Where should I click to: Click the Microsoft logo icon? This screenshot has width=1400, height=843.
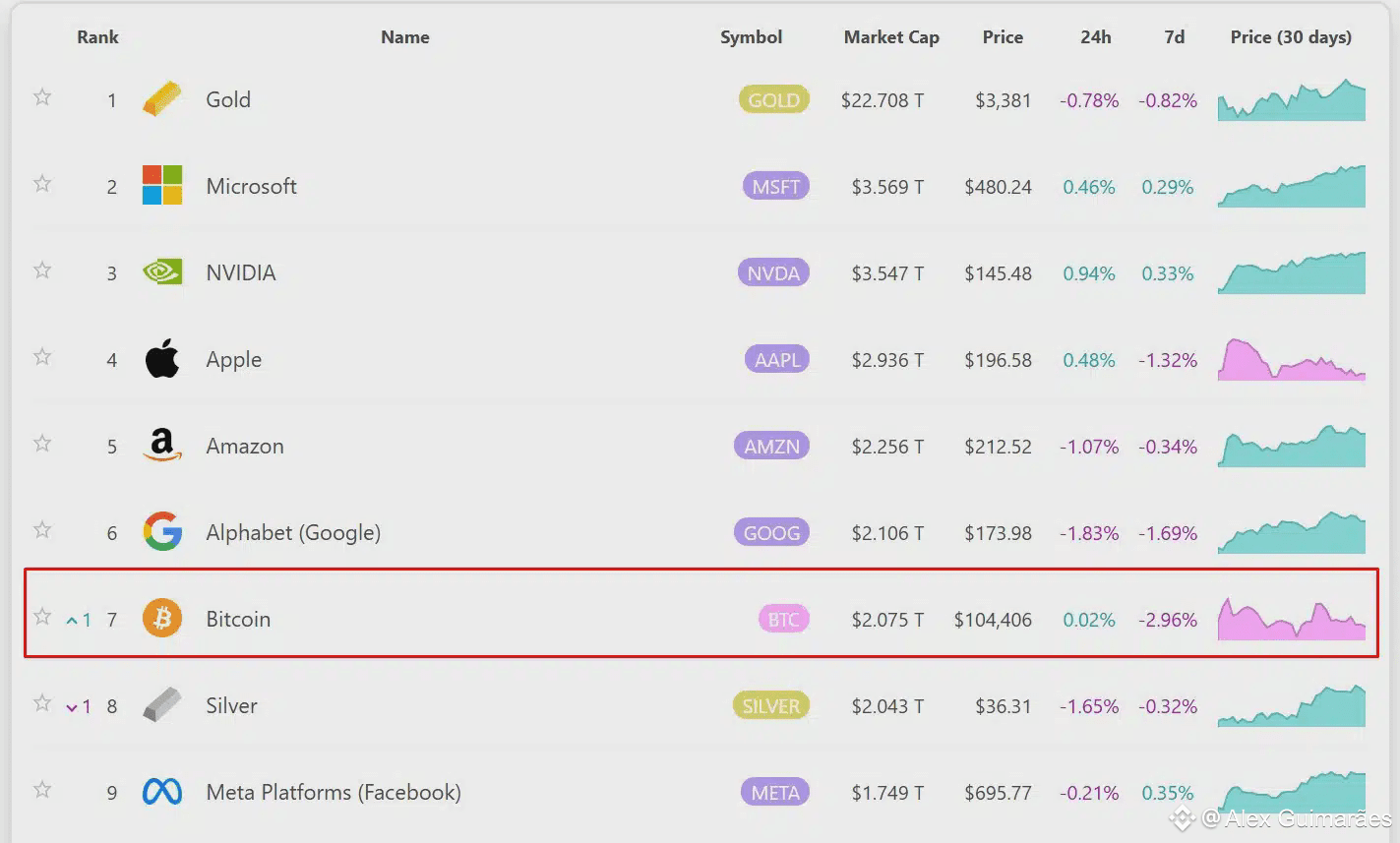pos(162,186)
